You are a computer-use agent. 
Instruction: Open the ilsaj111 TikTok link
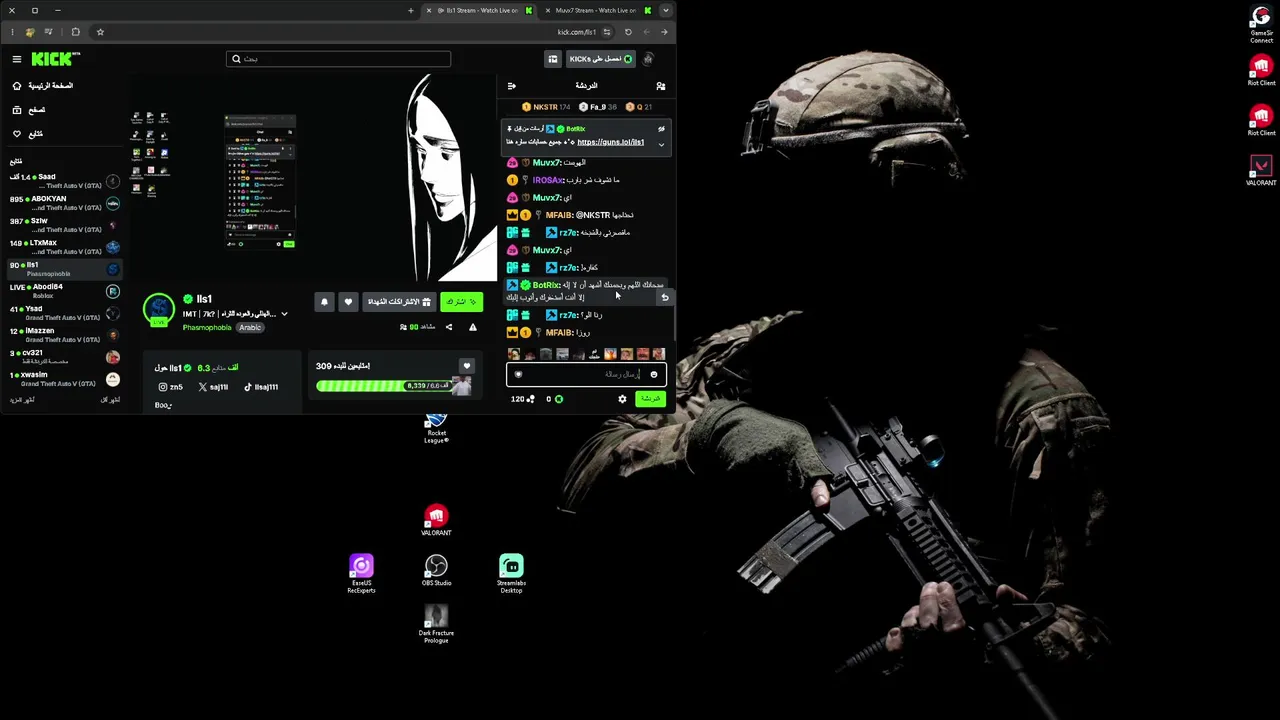pos(261,387)
